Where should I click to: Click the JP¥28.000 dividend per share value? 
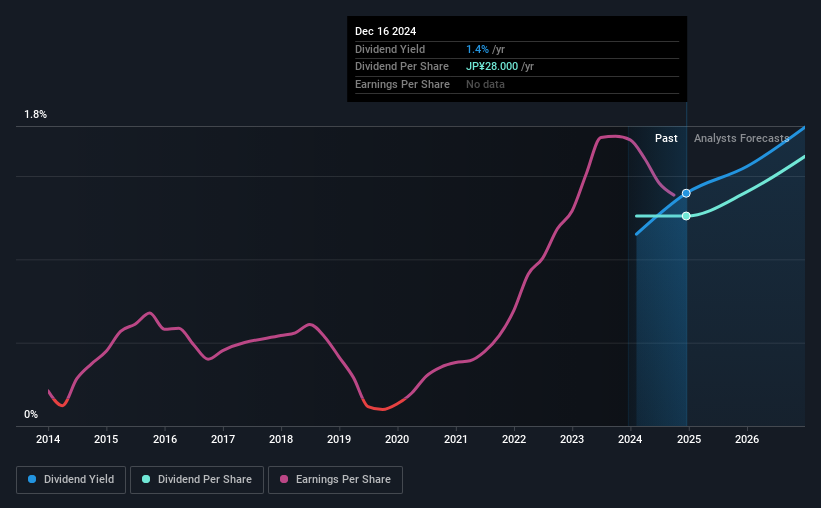pyautogui.click(x=492, y=67)
